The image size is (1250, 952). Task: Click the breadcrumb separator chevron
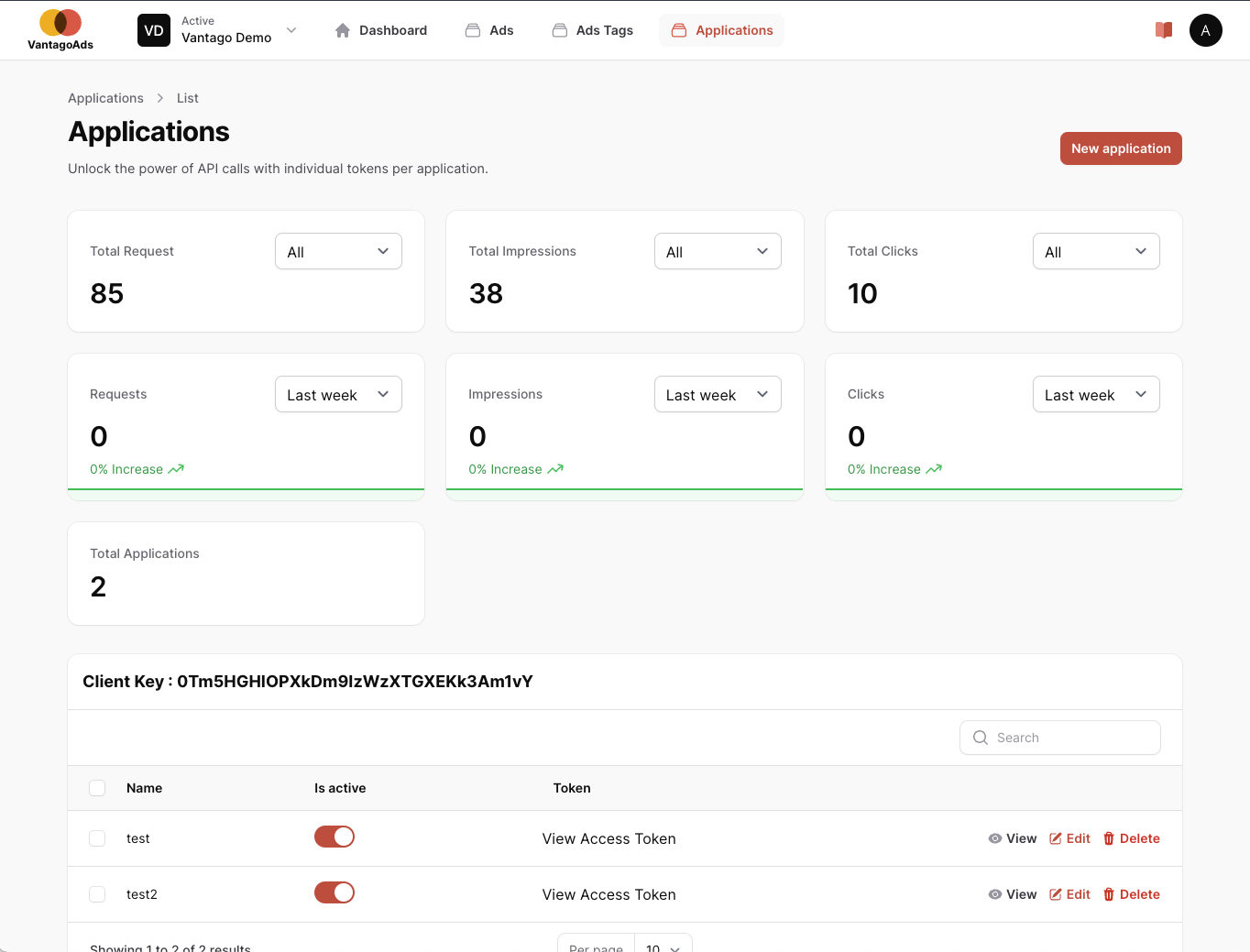point(160,98)
